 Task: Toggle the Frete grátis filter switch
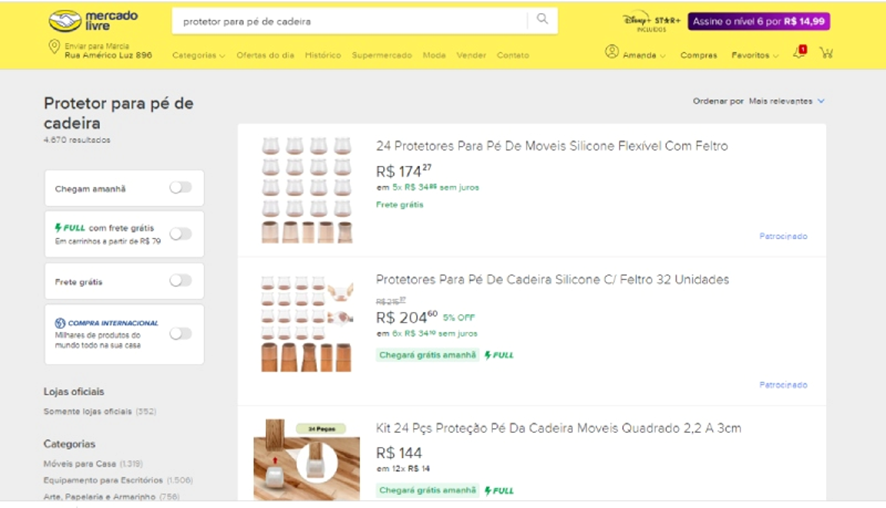[x=180, y=281]
